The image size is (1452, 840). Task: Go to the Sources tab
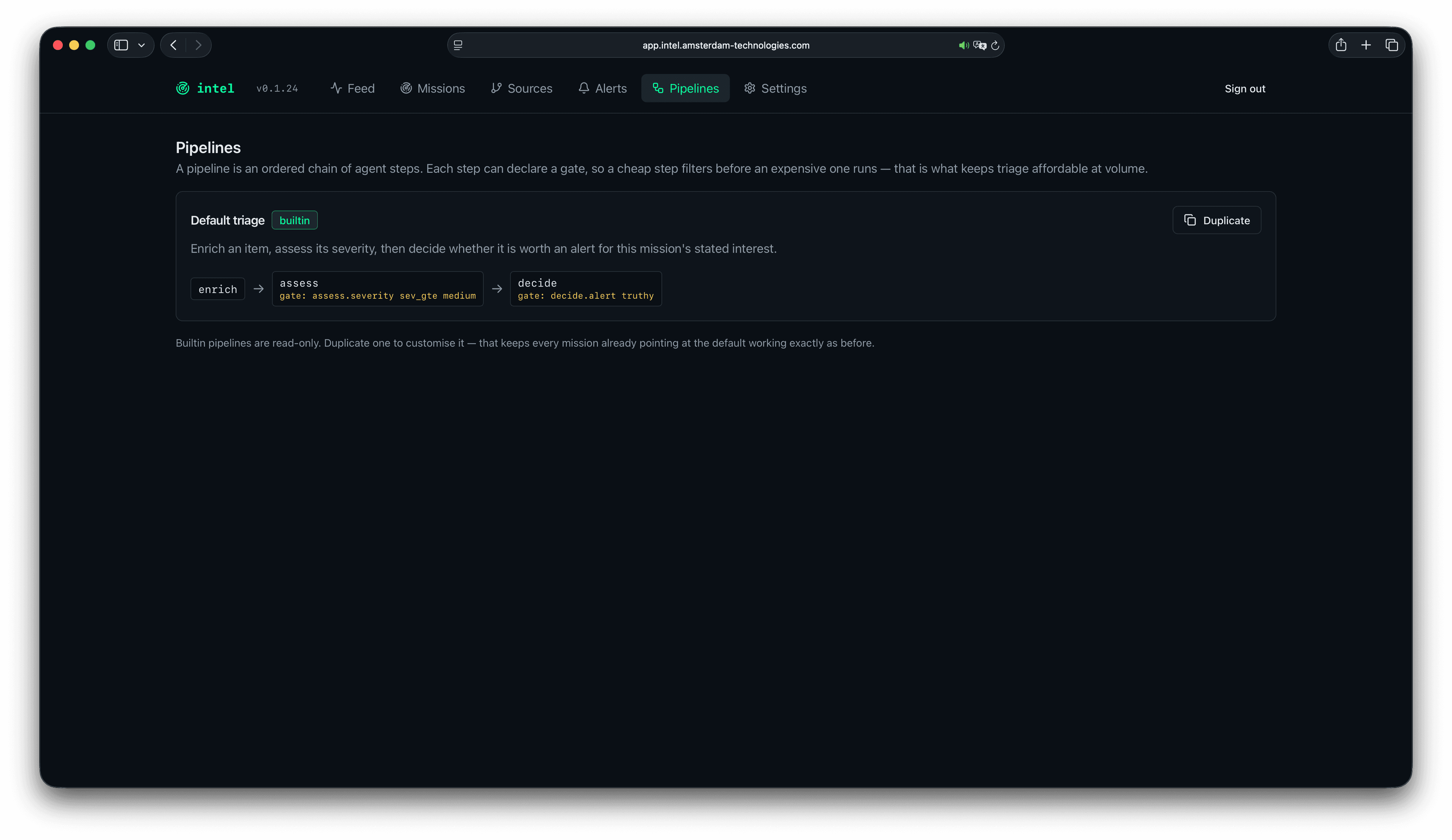click(521, 88)
